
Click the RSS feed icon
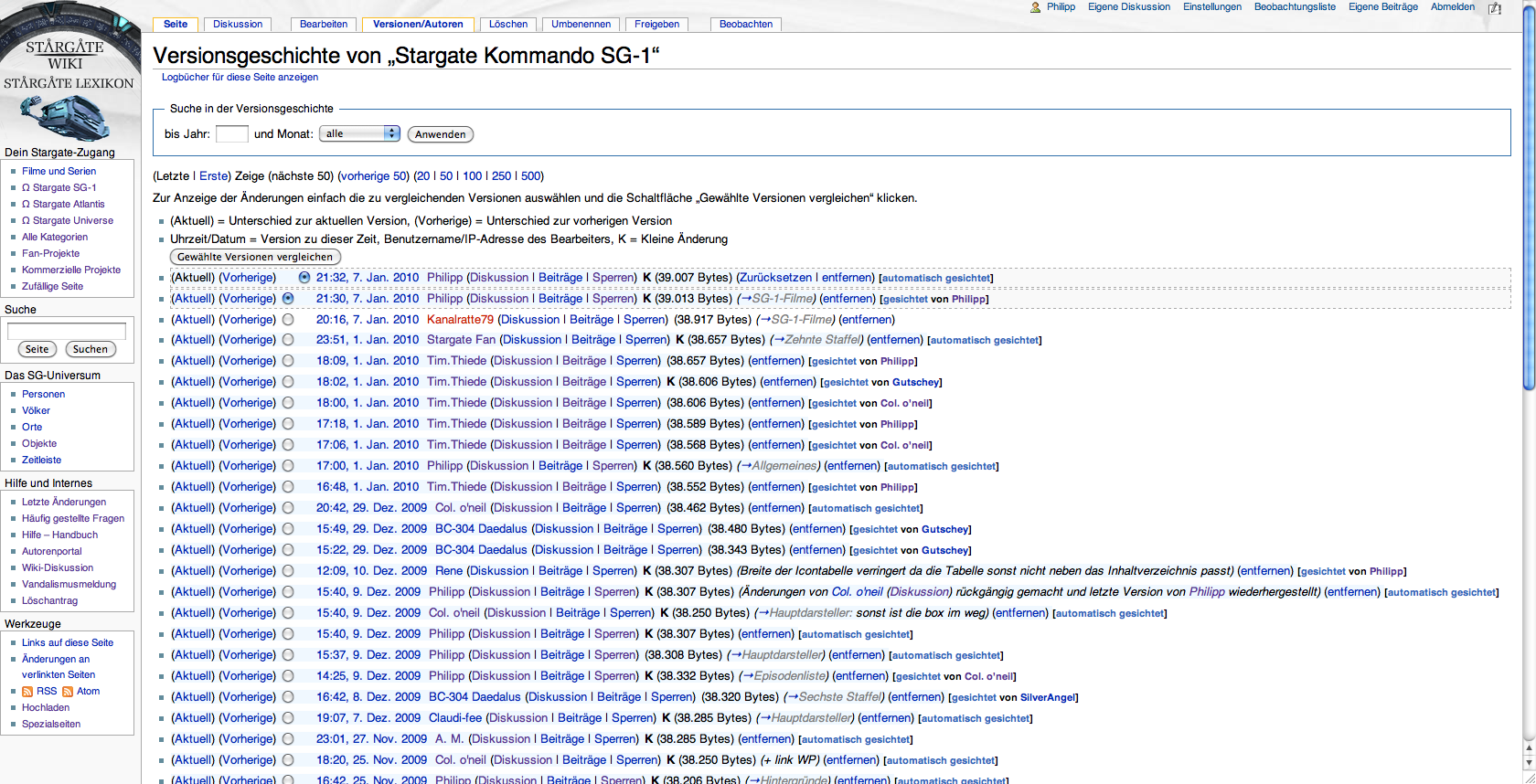pyautogui.click(x=27, y=692)
